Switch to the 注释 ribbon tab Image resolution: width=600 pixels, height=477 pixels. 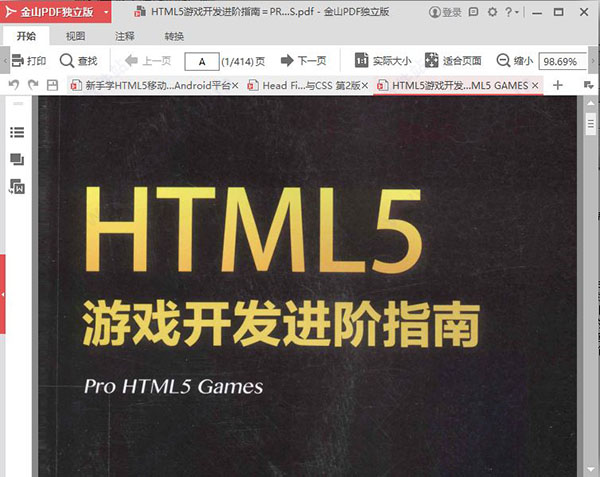click(x=125, y=36)
